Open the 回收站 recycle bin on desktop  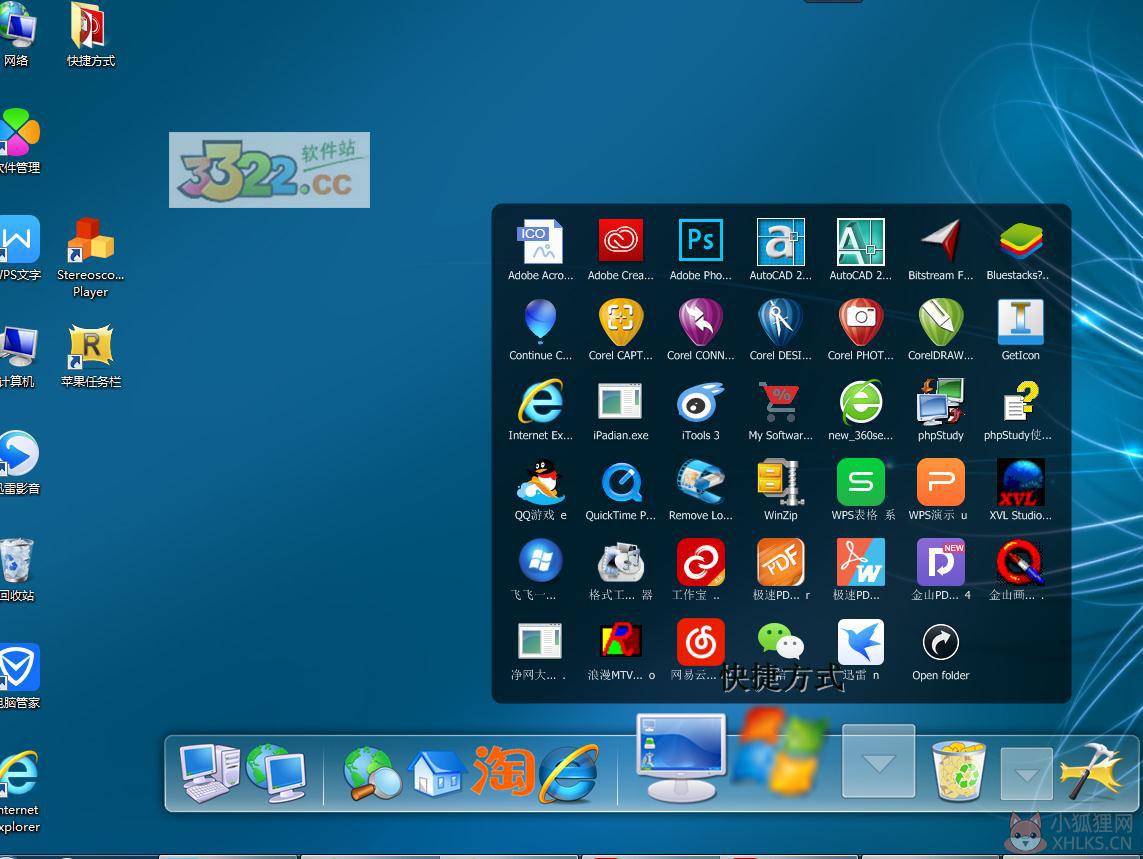coord(17,570)
